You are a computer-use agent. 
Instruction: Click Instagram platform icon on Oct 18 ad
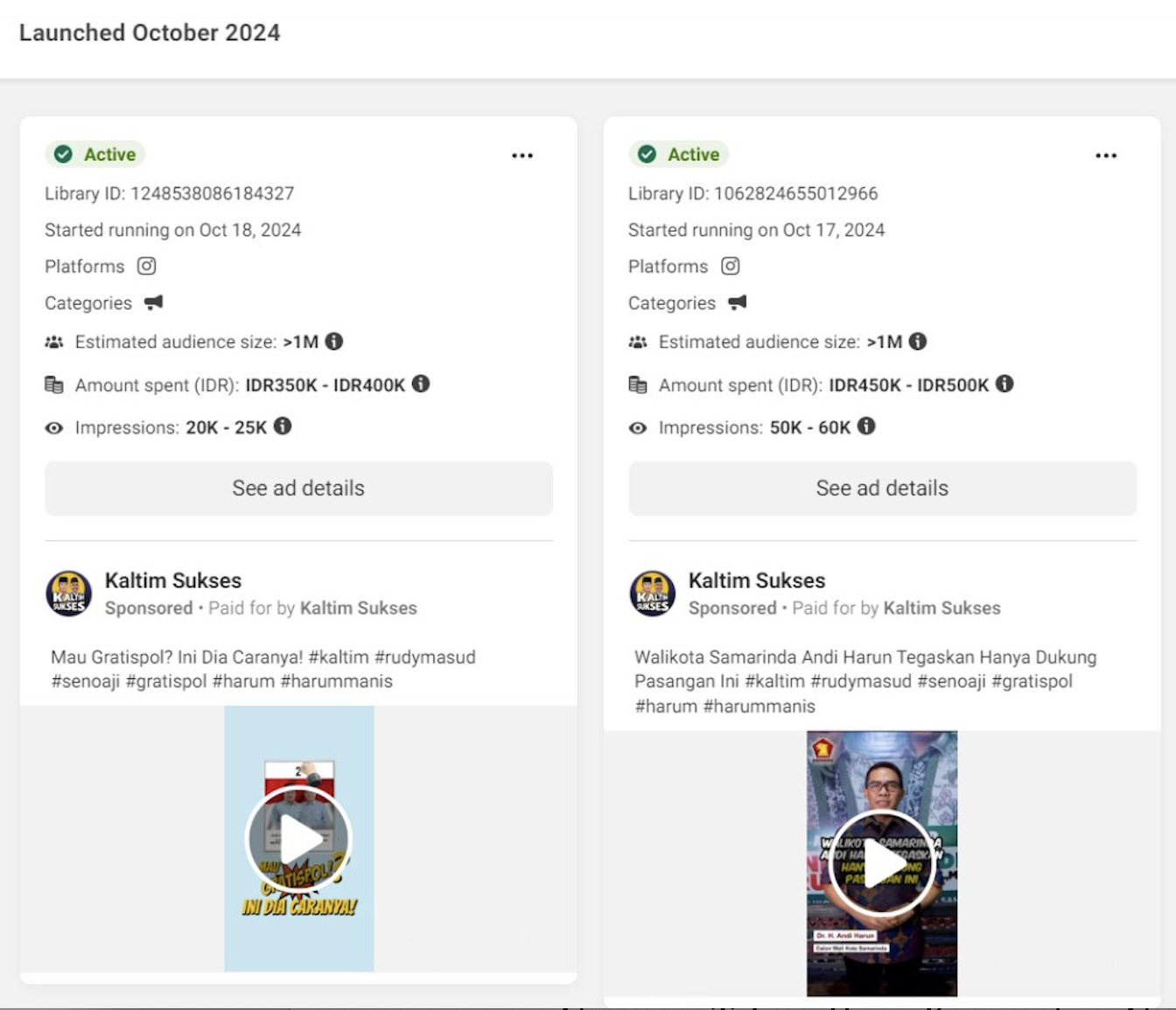(146, 266)
